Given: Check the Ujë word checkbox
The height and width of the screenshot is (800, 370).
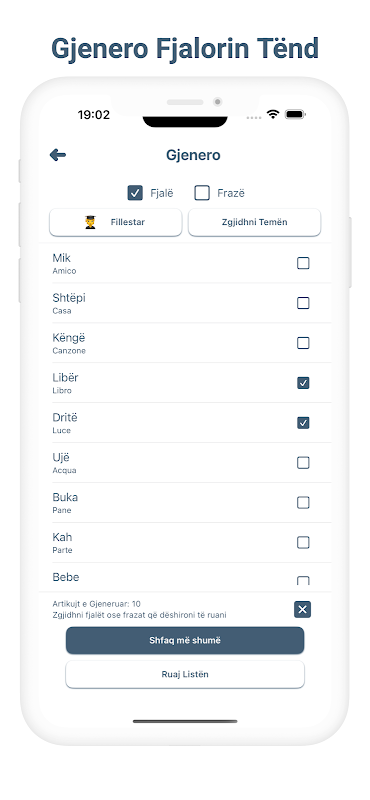Looking at the screenshot, I should 303,463.
